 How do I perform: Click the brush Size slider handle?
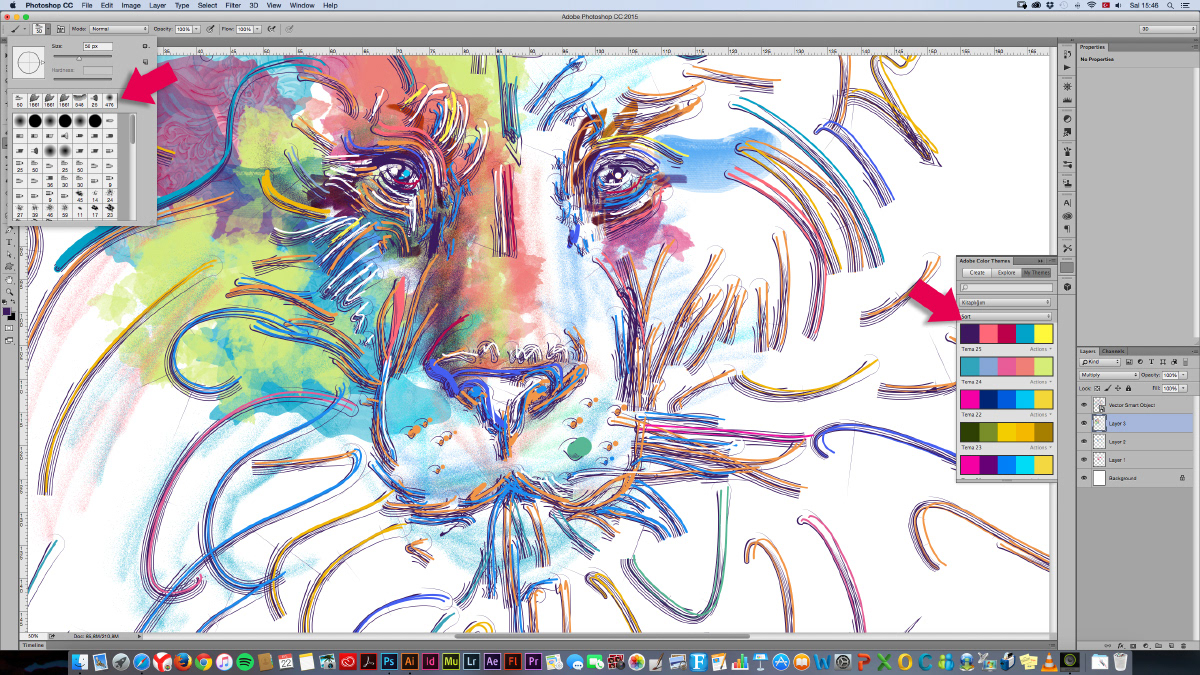pyautogui.click(x=79, y=58)
